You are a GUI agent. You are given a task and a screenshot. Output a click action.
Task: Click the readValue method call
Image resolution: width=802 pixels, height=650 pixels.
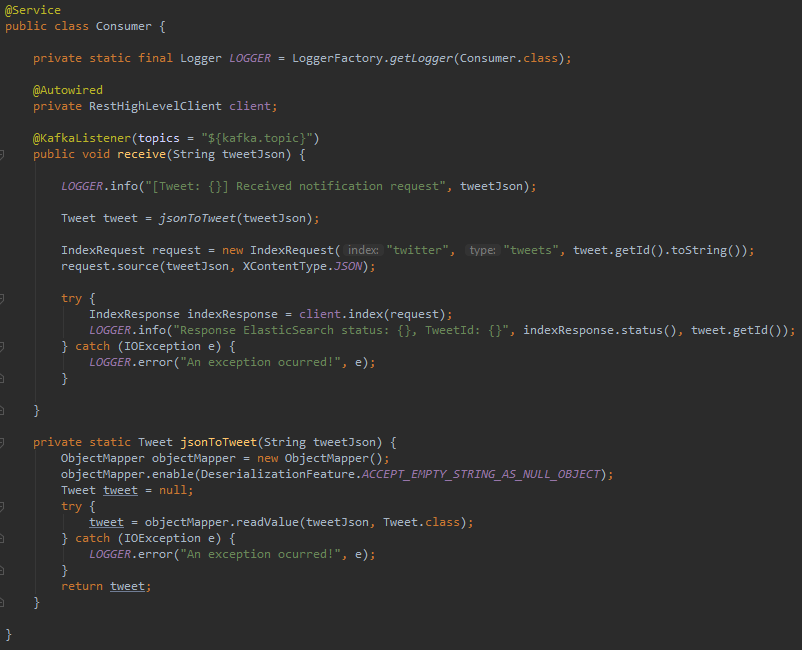point(267,522)
